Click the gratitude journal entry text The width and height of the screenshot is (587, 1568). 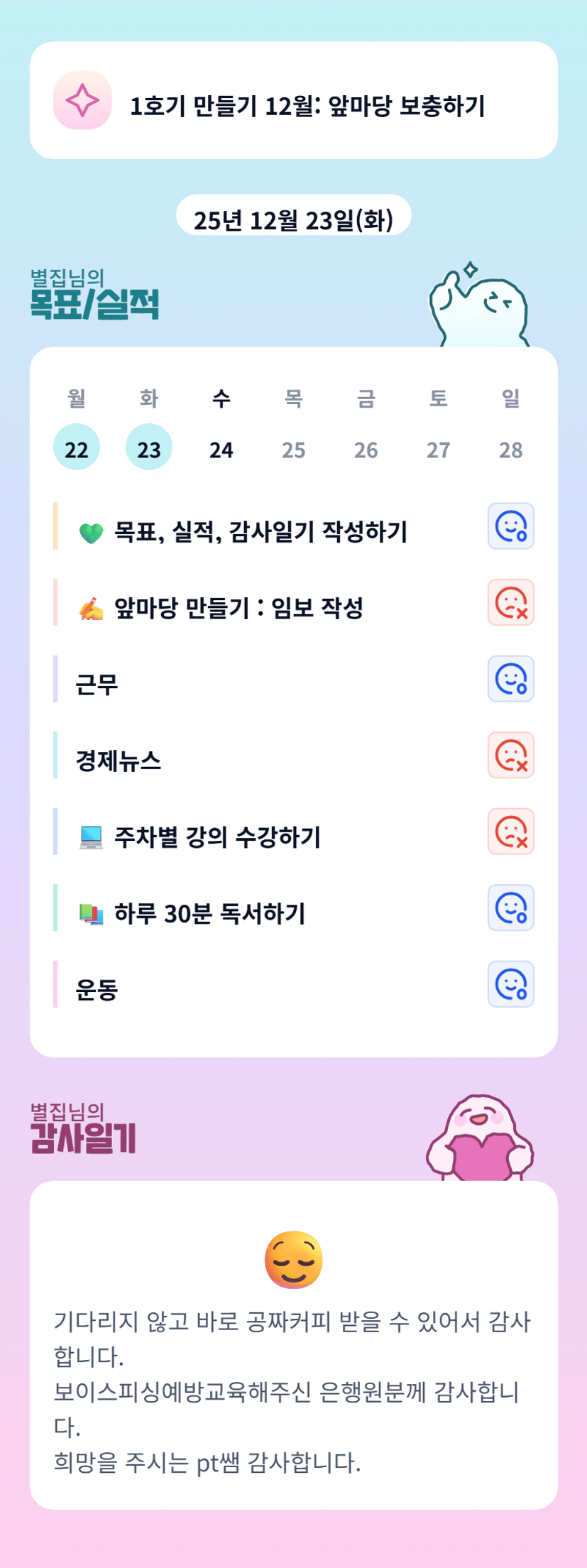click(x=292, y=1391)
